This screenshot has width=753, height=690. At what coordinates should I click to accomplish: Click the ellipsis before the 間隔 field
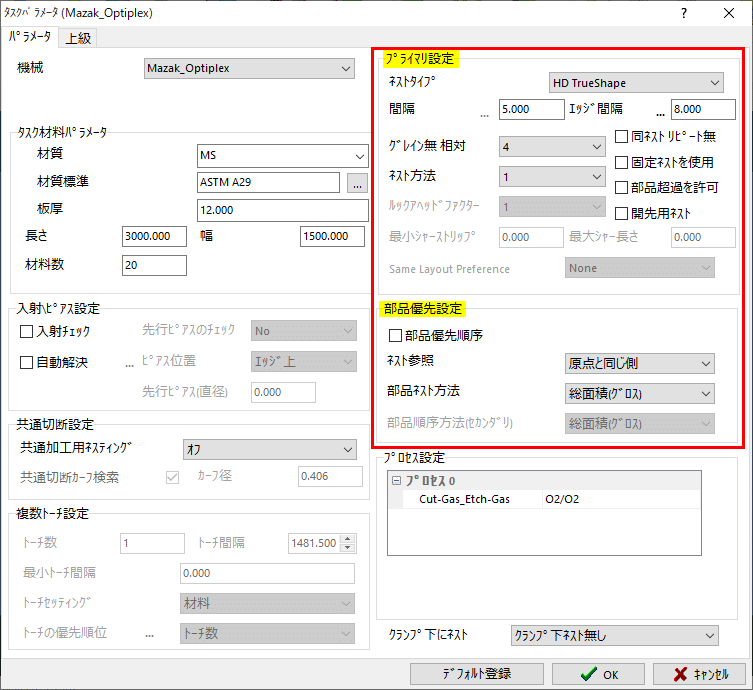click(x=484, y=113)
